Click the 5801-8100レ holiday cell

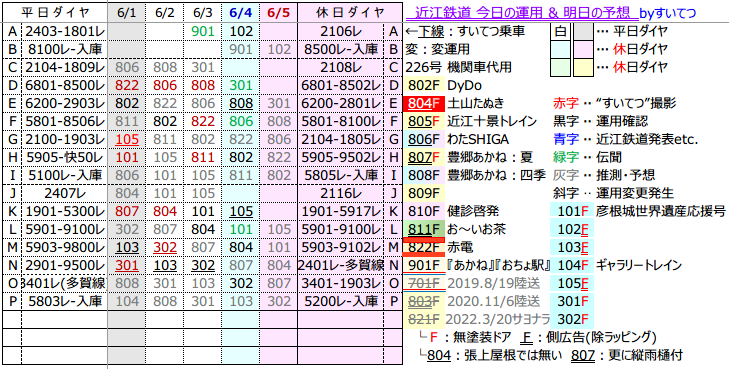click(x=341, y=121)
